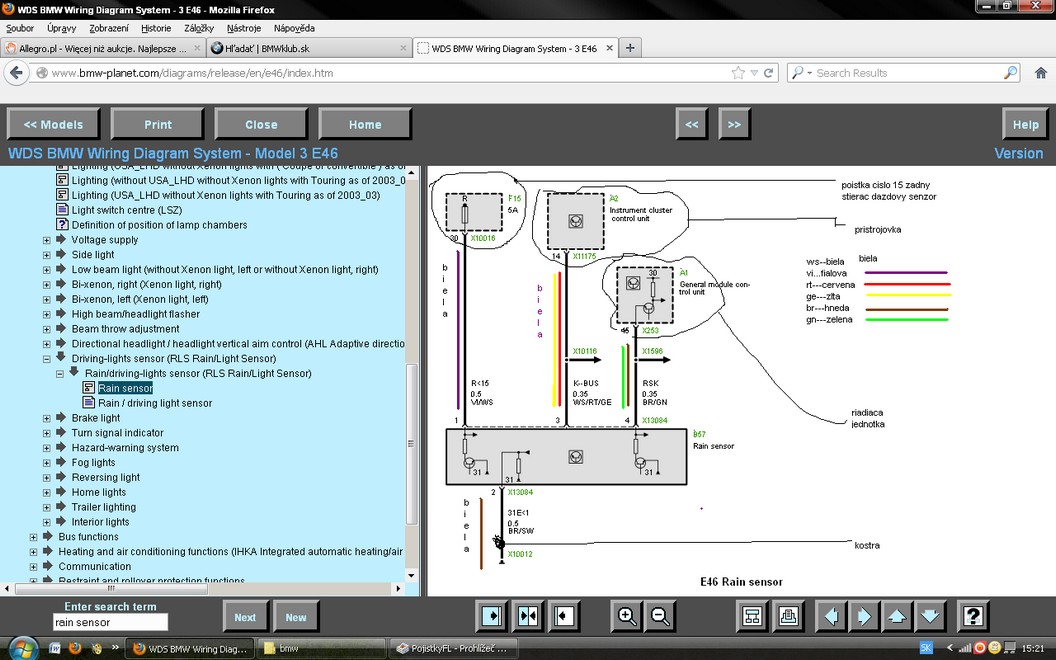Click the Help button
The width and height of the screenshot is (1056, 660).
(x=1025, y=124)
